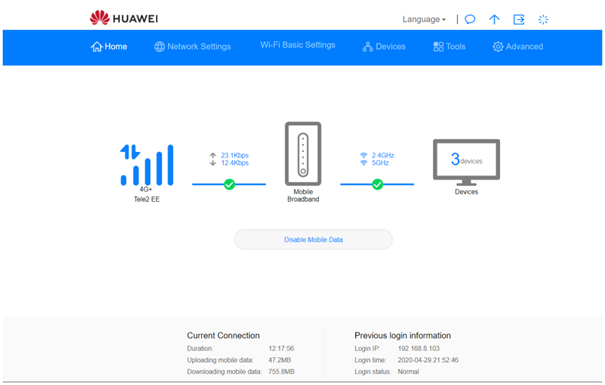The height and width of the screenshot is (385, 605).
Task: Open the Tools menu
Action: pos(449,47)
